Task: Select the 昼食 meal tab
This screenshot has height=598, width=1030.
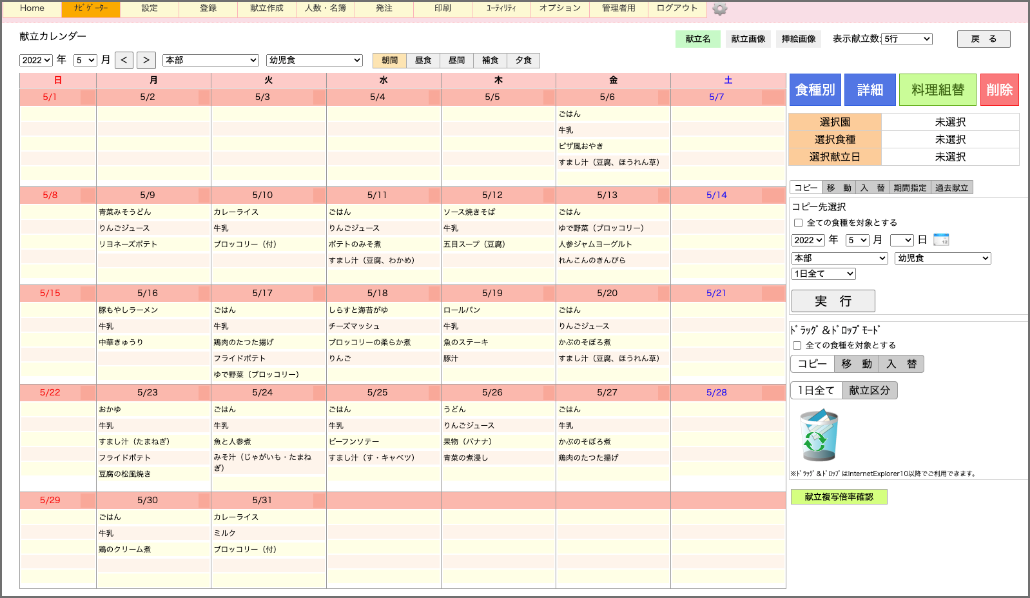Action: (x=423, y=60)
